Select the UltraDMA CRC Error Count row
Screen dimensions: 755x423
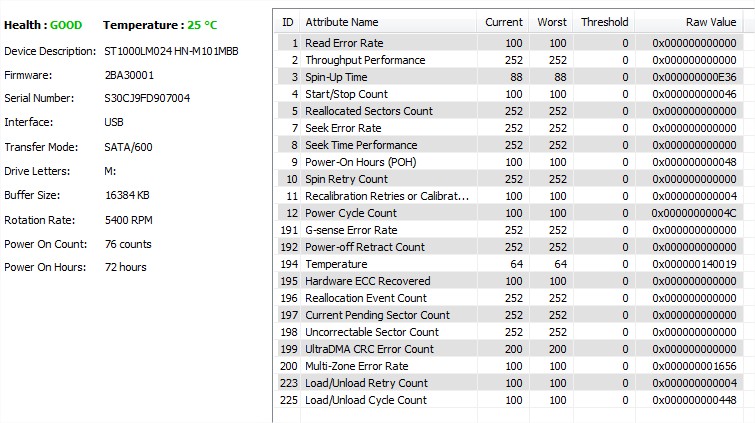point(509,349)
